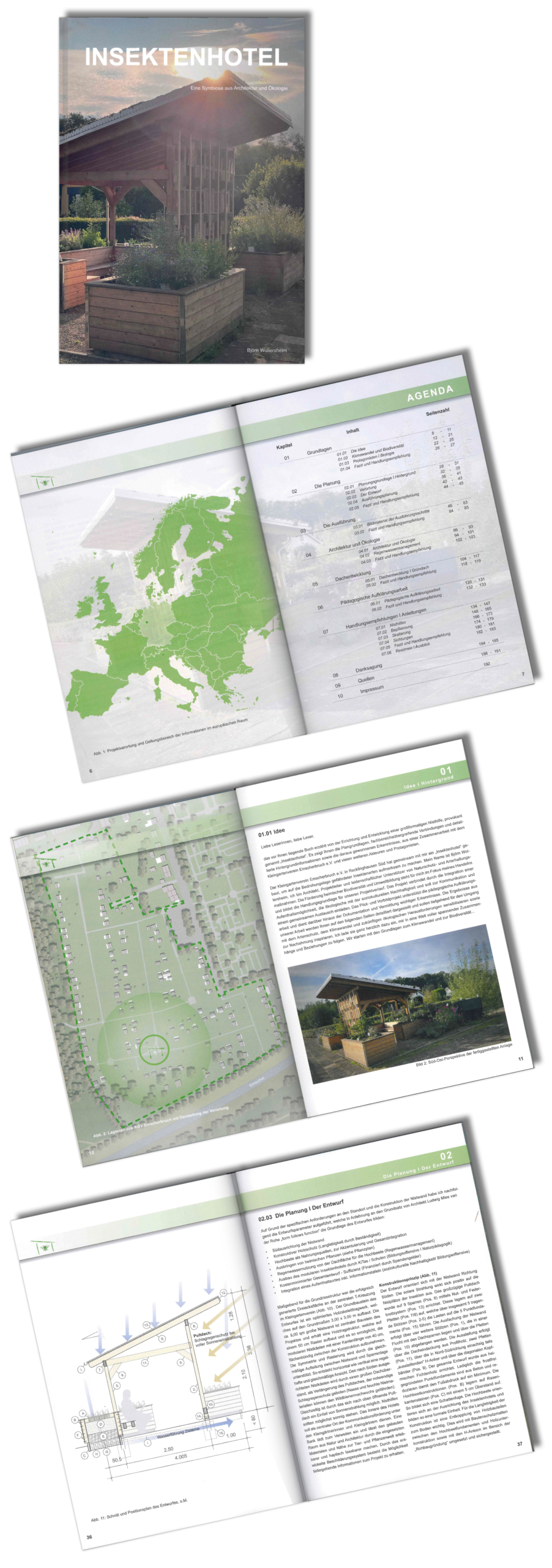Click agenda entry 'Planungsgrundlage I Hintergrund'

coord(387,479)
